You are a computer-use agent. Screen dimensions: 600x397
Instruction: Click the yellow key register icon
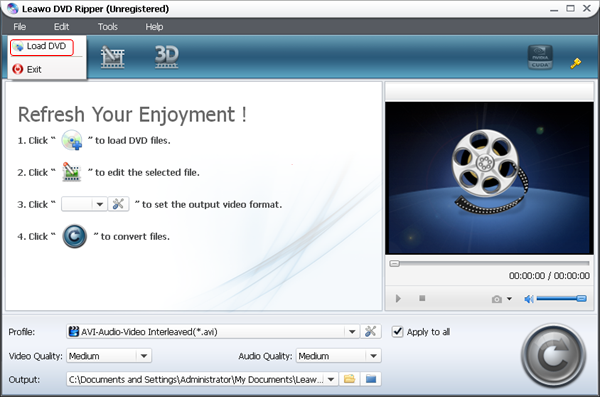[576, 63]
